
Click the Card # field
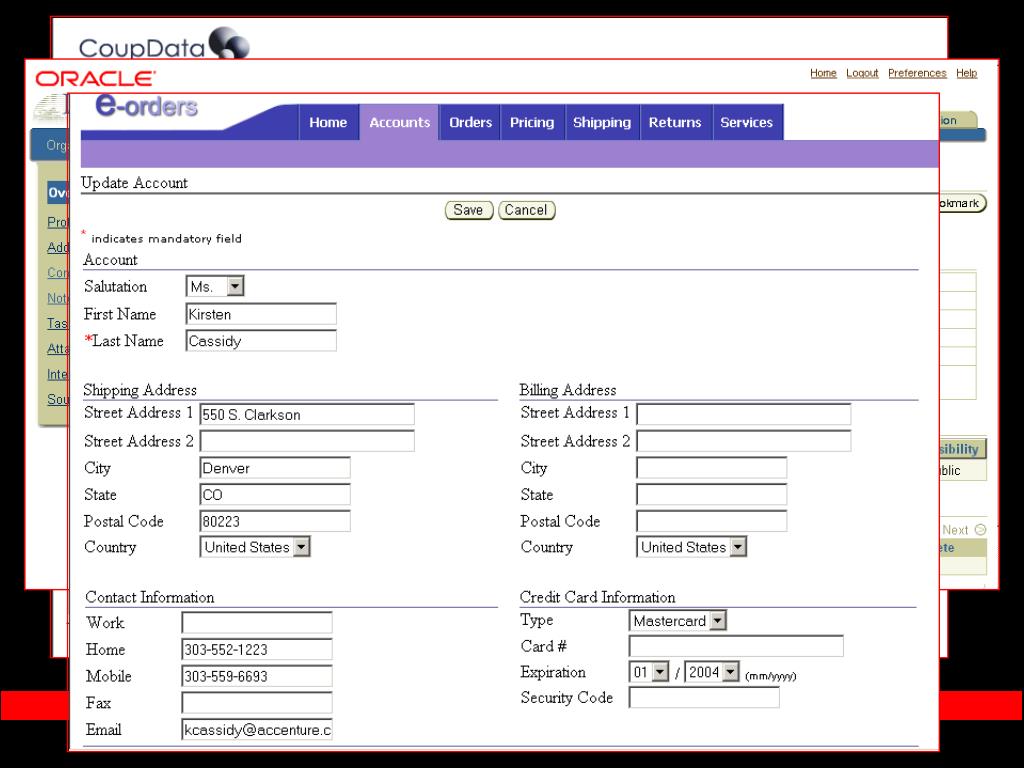[736, 646]
